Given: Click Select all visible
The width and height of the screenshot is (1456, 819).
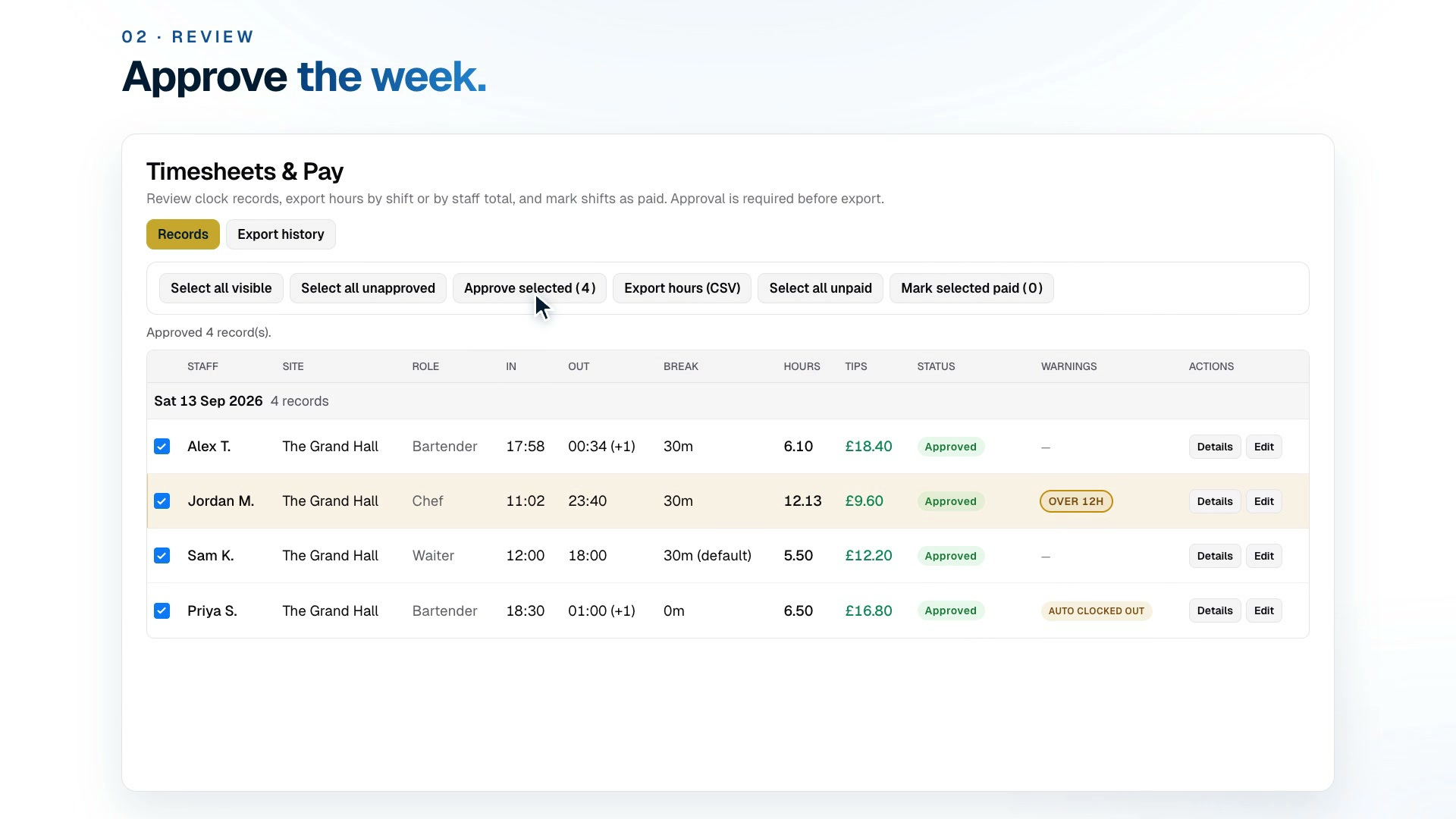Looking at the screenshot, I should click(221, 288).
